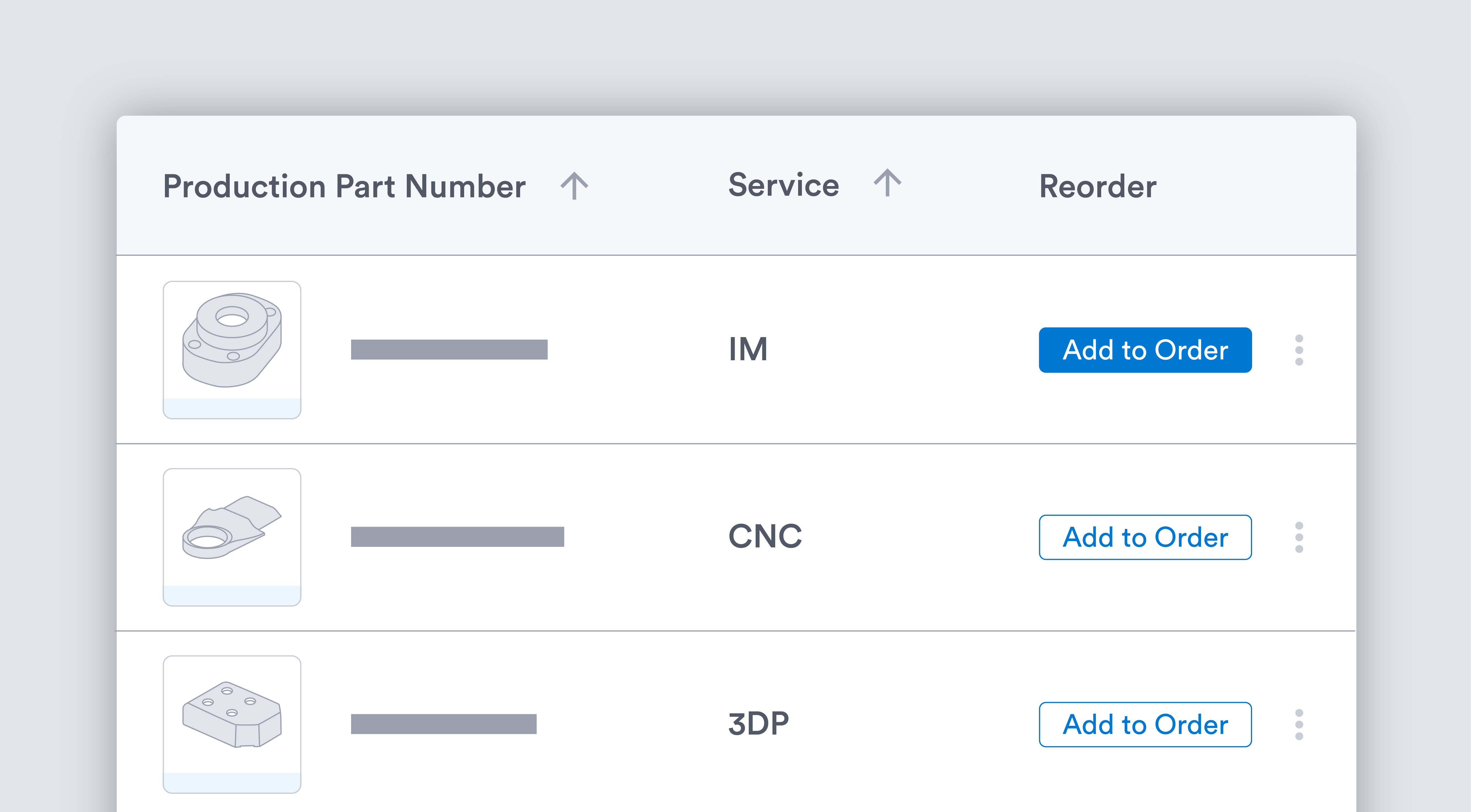
Task: Open three-dot menu for 3DP row
Action: click(1299, 724)
